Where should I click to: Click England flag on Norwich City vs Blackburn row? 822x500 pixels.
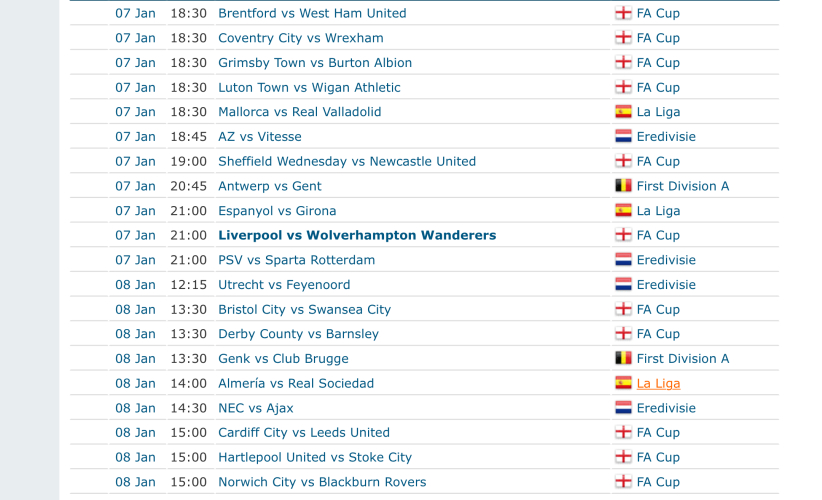623,482
